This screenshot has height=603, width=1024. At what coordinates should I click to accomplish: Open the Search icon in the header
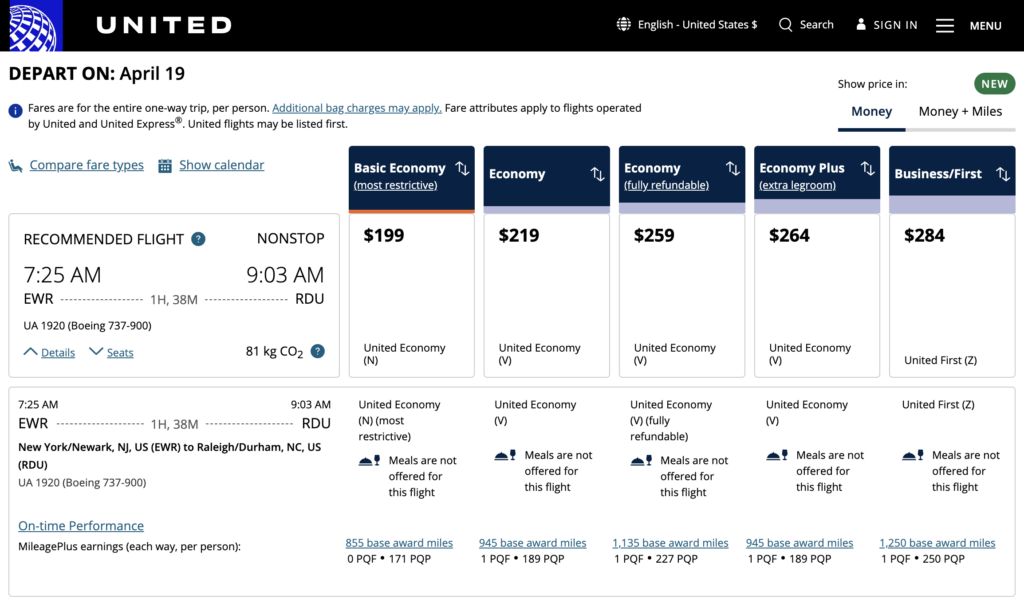pyautogui.click(x=786, y=24)
